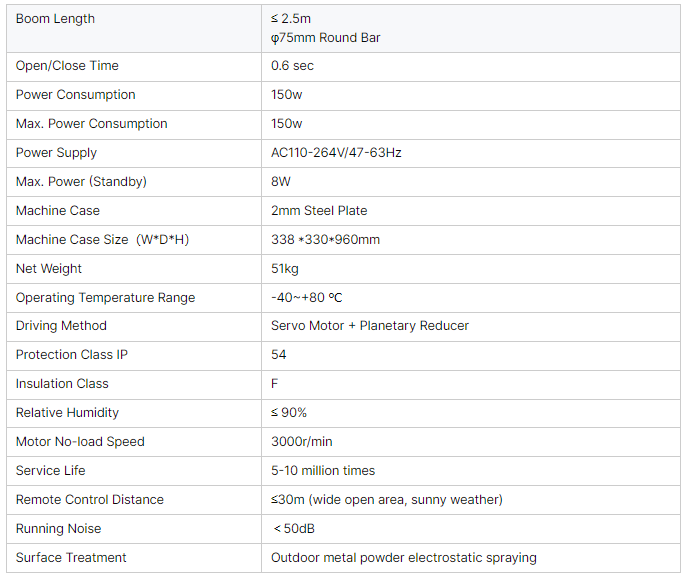Select the 8W standby power value
The height and width of the screenshot is (584, 688).
click(x=281, y=182)
